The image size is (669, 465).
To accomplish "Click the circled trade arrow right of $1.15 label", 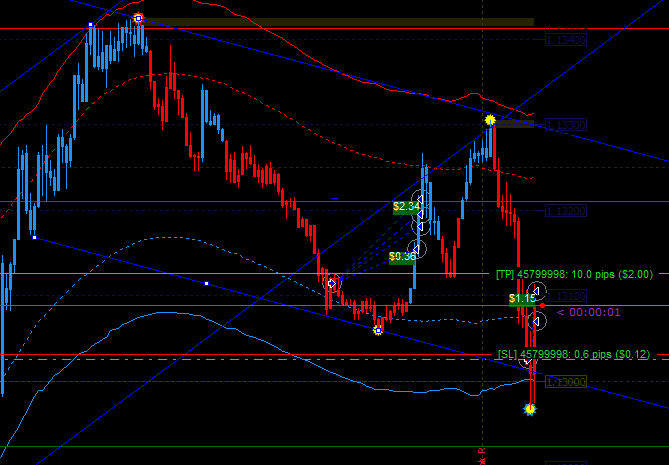I will tap(537, 291).
